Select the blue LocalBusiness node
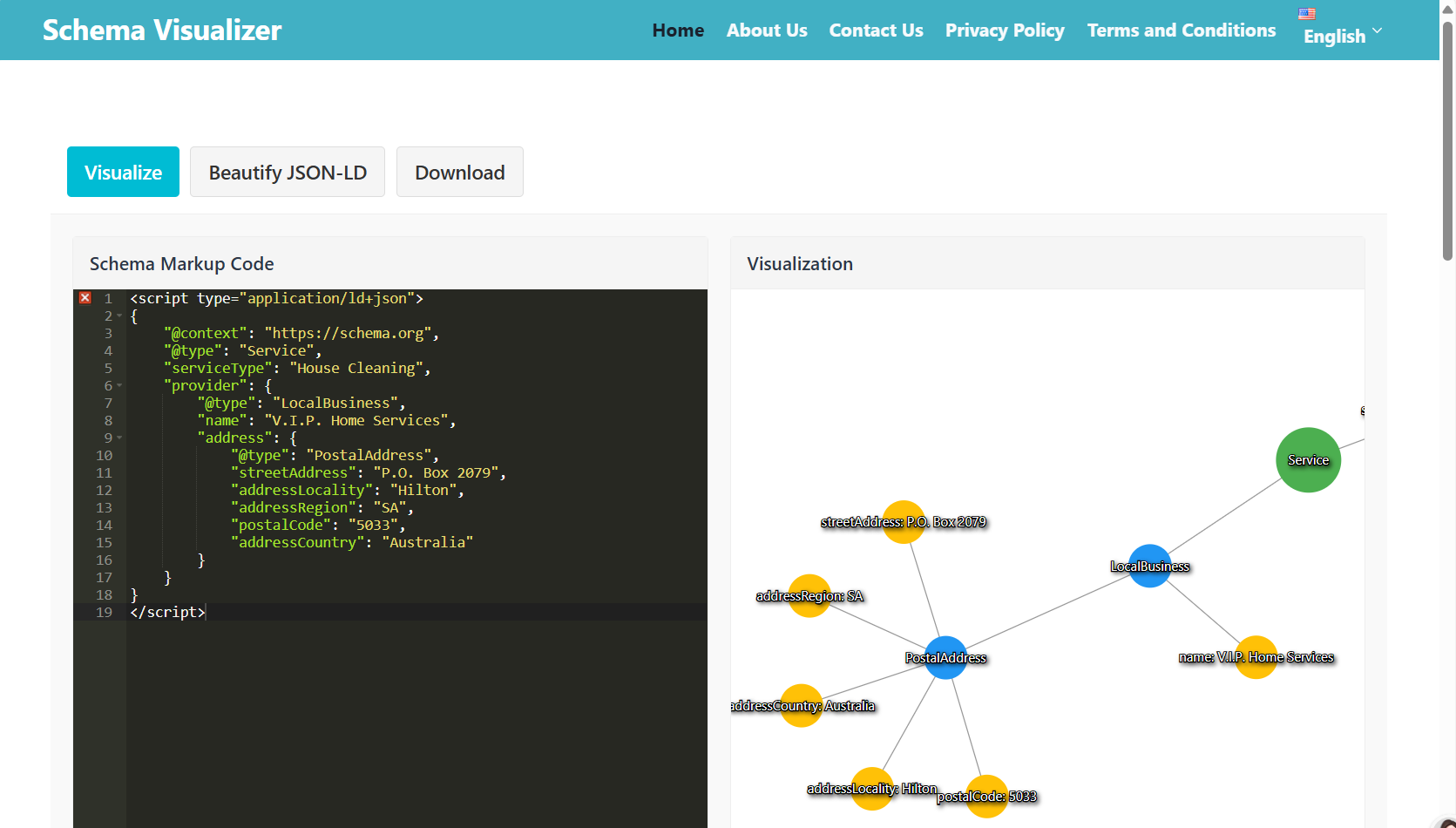Viewport: 1456px width, 828px height. [x=1150, y=566]
